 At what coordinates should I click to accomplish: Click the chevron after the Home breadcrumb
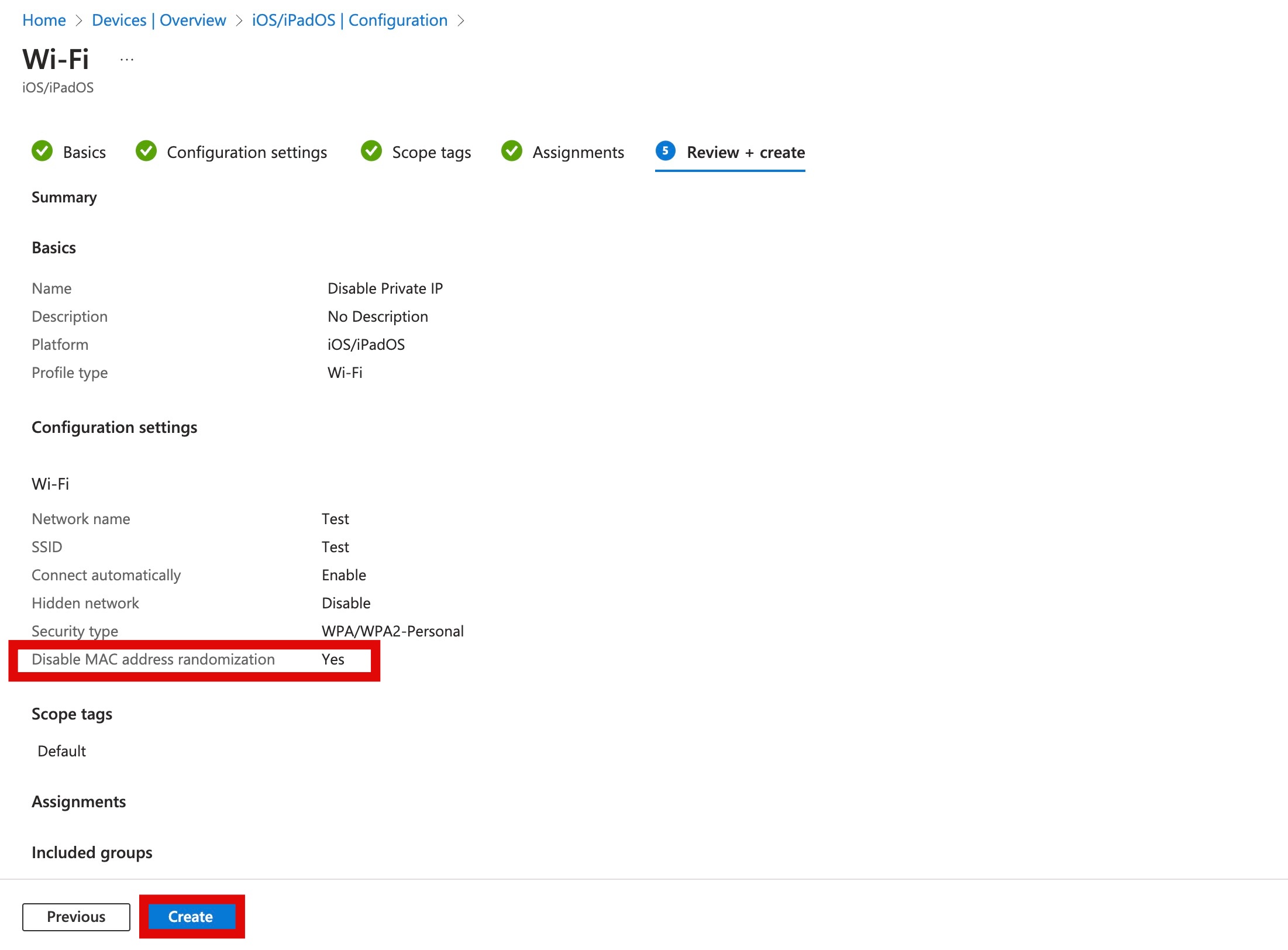click(x=79, y=21)
